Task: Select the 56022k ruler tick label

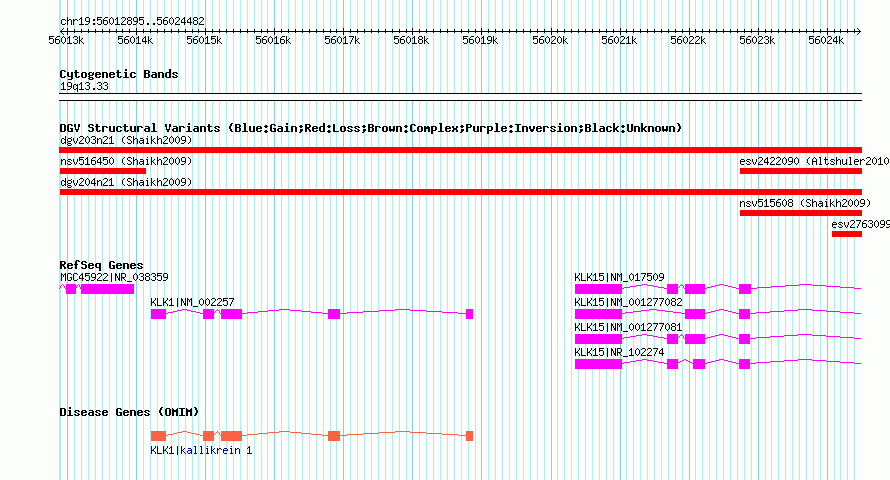Action: coord(688,40)
